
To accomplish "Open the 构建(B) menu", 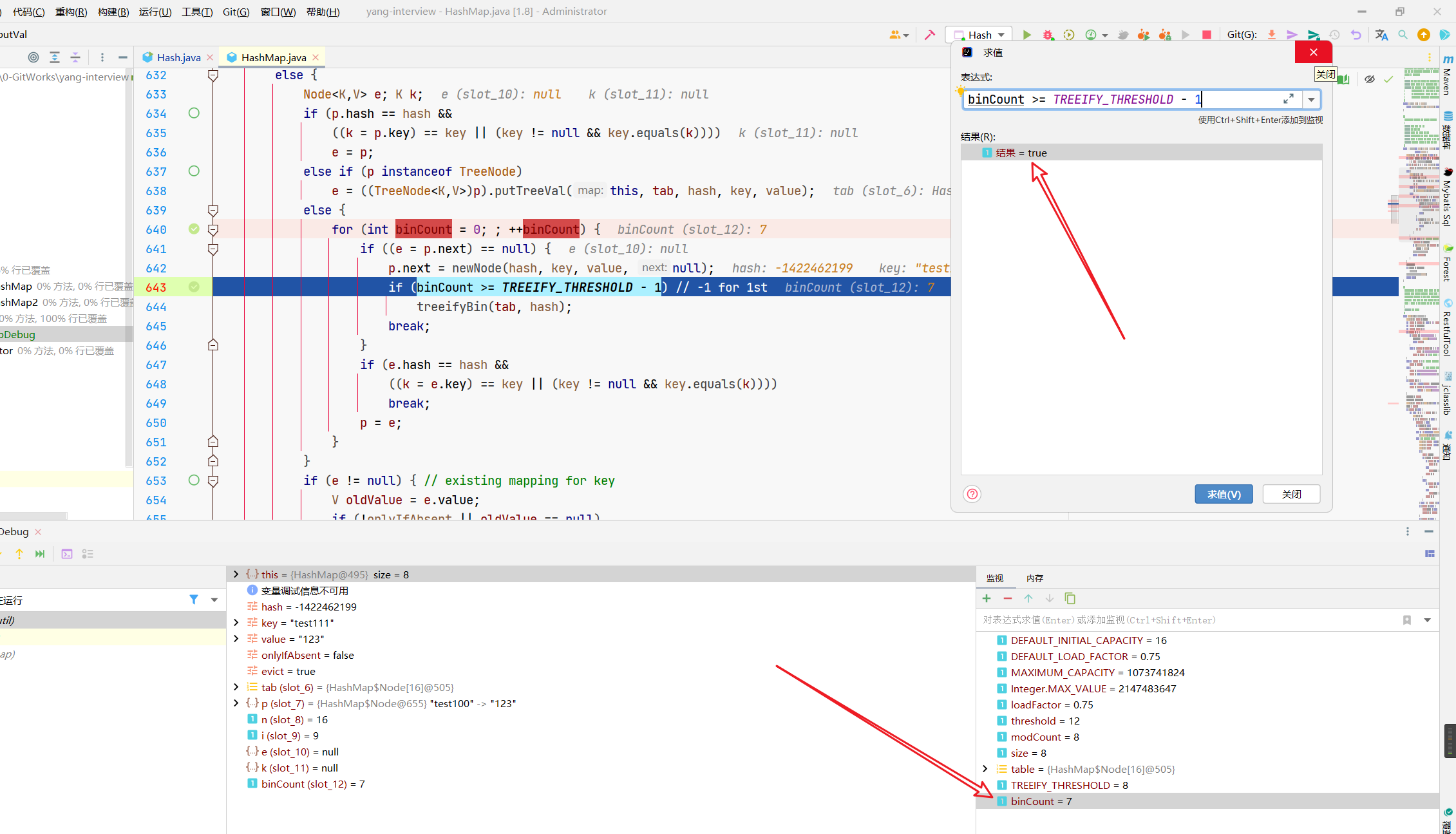I will [113, 12].
